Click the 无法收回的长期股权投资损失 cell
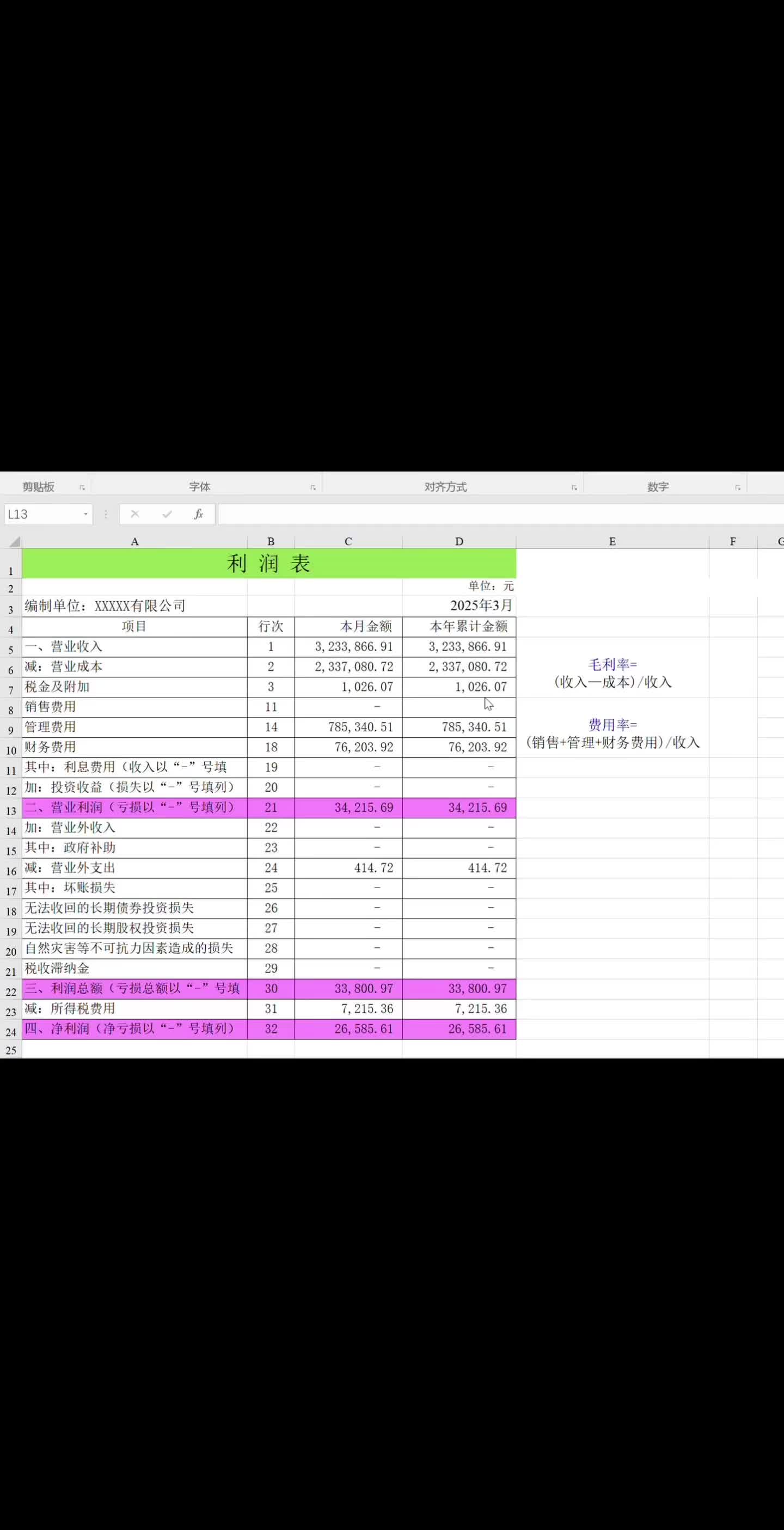The image size is (784, 1530). click(x=135, y=928)
